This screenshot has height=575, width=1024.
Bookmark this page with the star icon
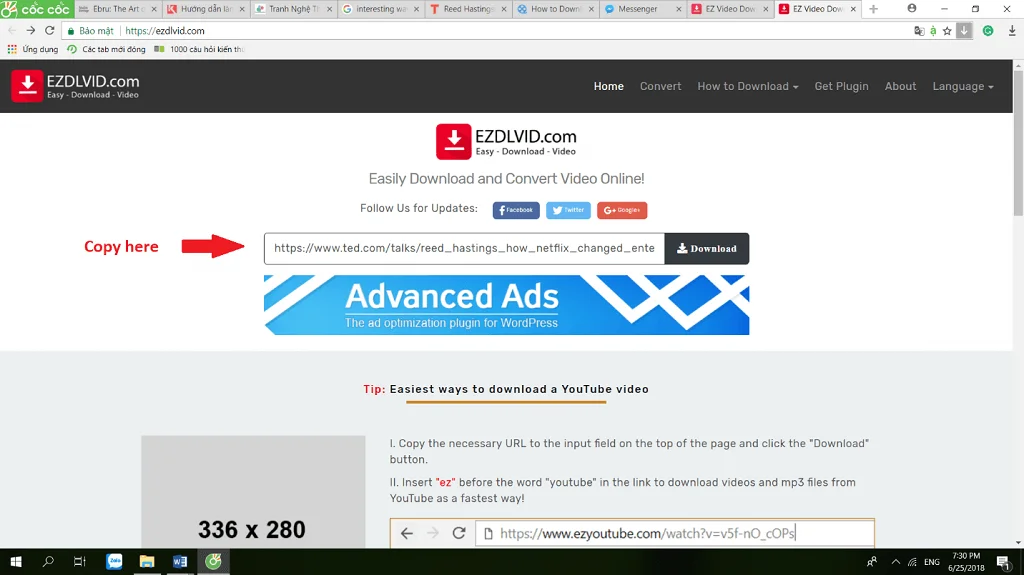coord(947,31)
